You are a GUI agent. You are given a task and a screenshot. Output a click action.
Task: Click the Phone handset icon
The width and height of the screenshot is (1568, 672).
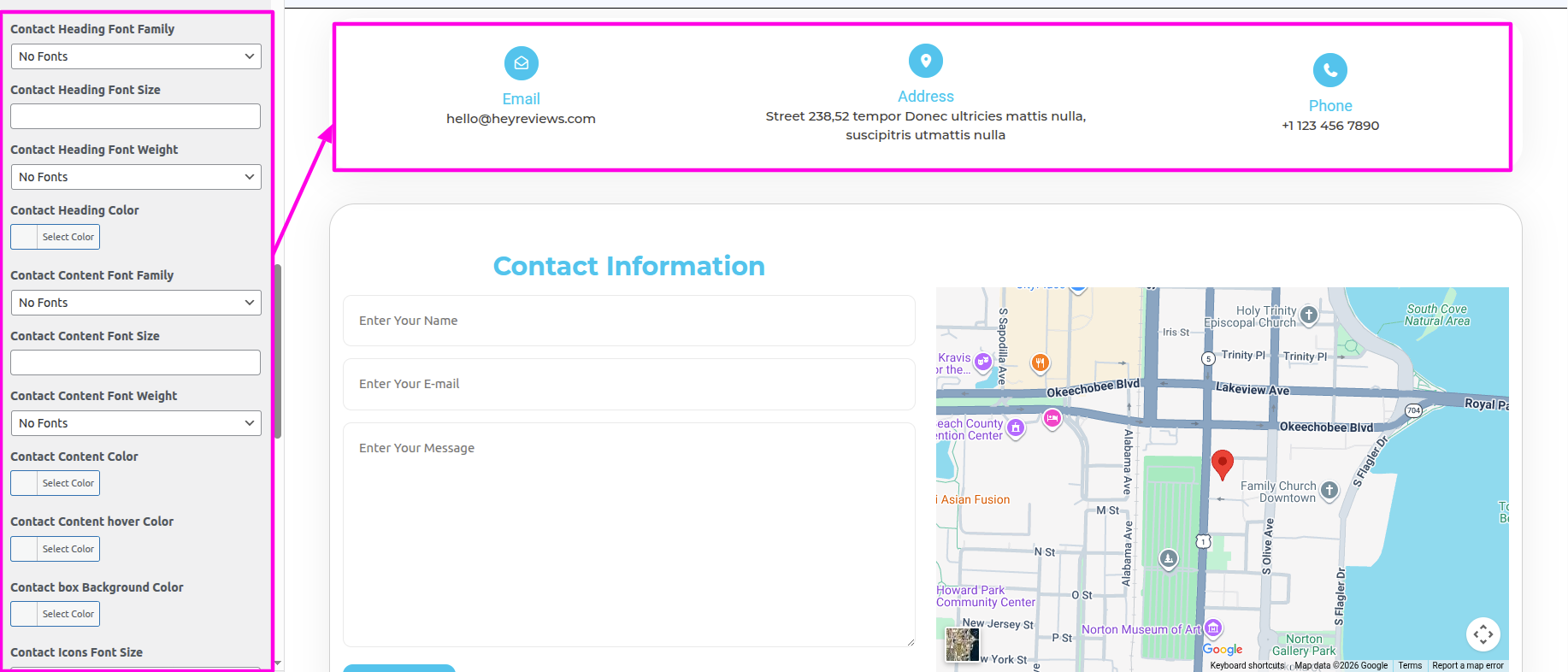pyautogui.click(x=1330, y=70)
